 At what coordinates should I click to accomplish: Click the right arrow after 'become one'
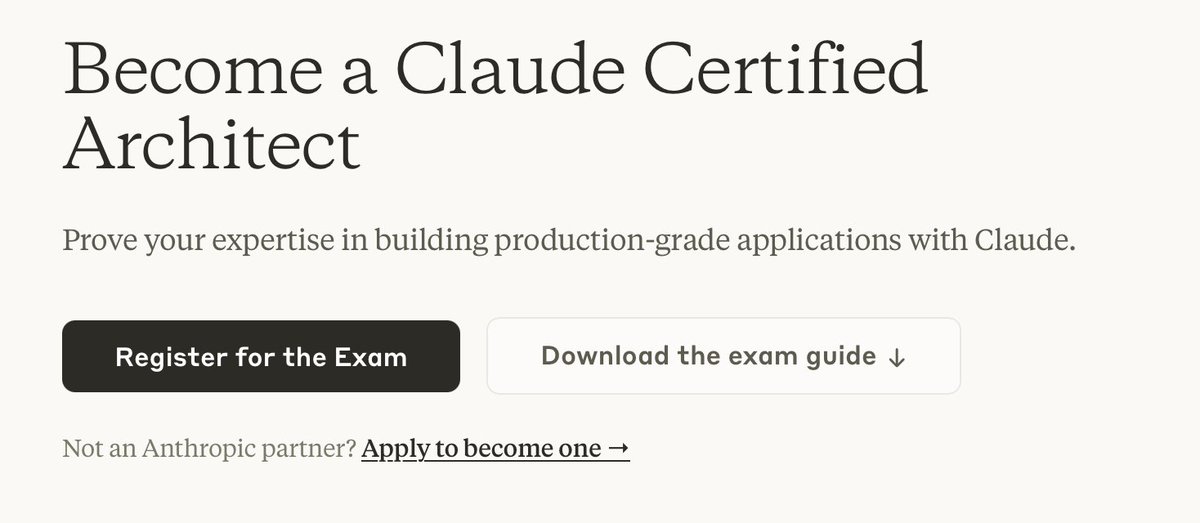point(619,449)
